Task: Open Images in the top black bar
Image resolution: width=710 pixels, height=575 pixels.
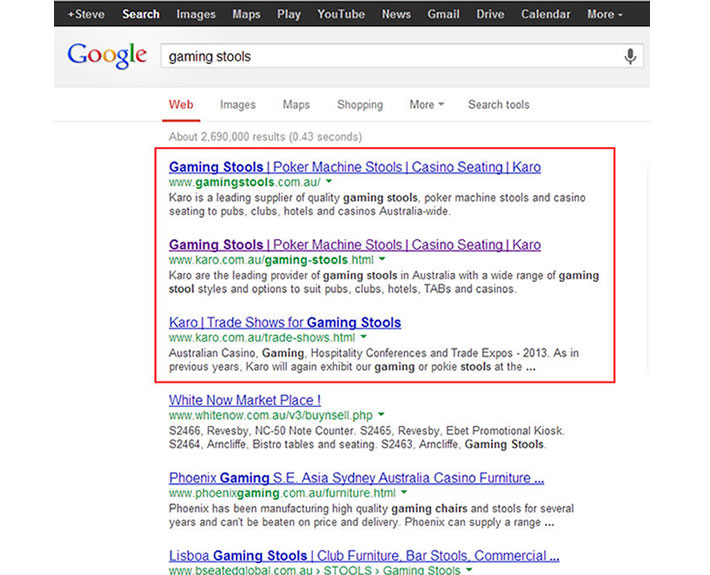Action: pos(196,14)
